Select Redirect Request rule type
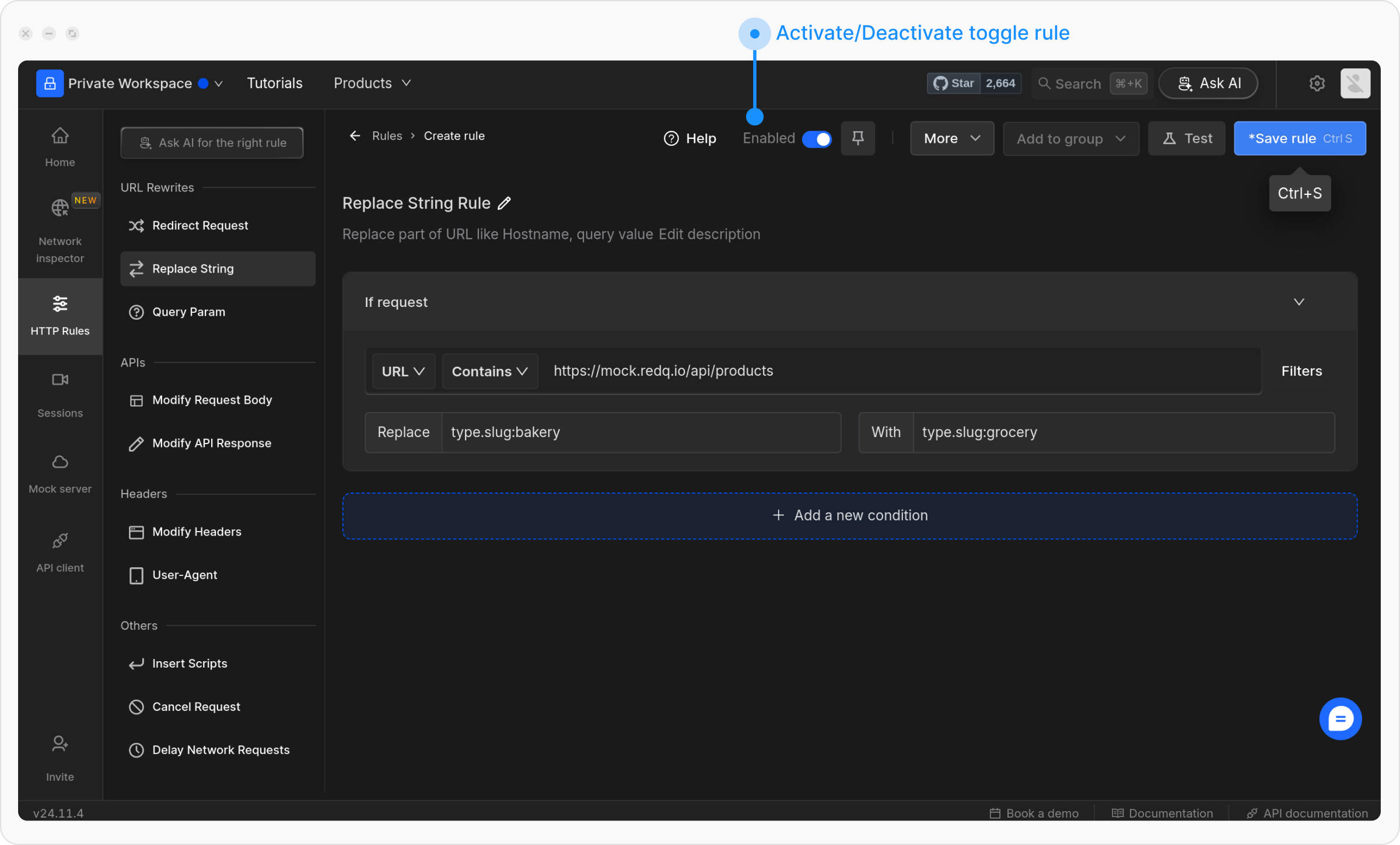 tap(200, 225)
